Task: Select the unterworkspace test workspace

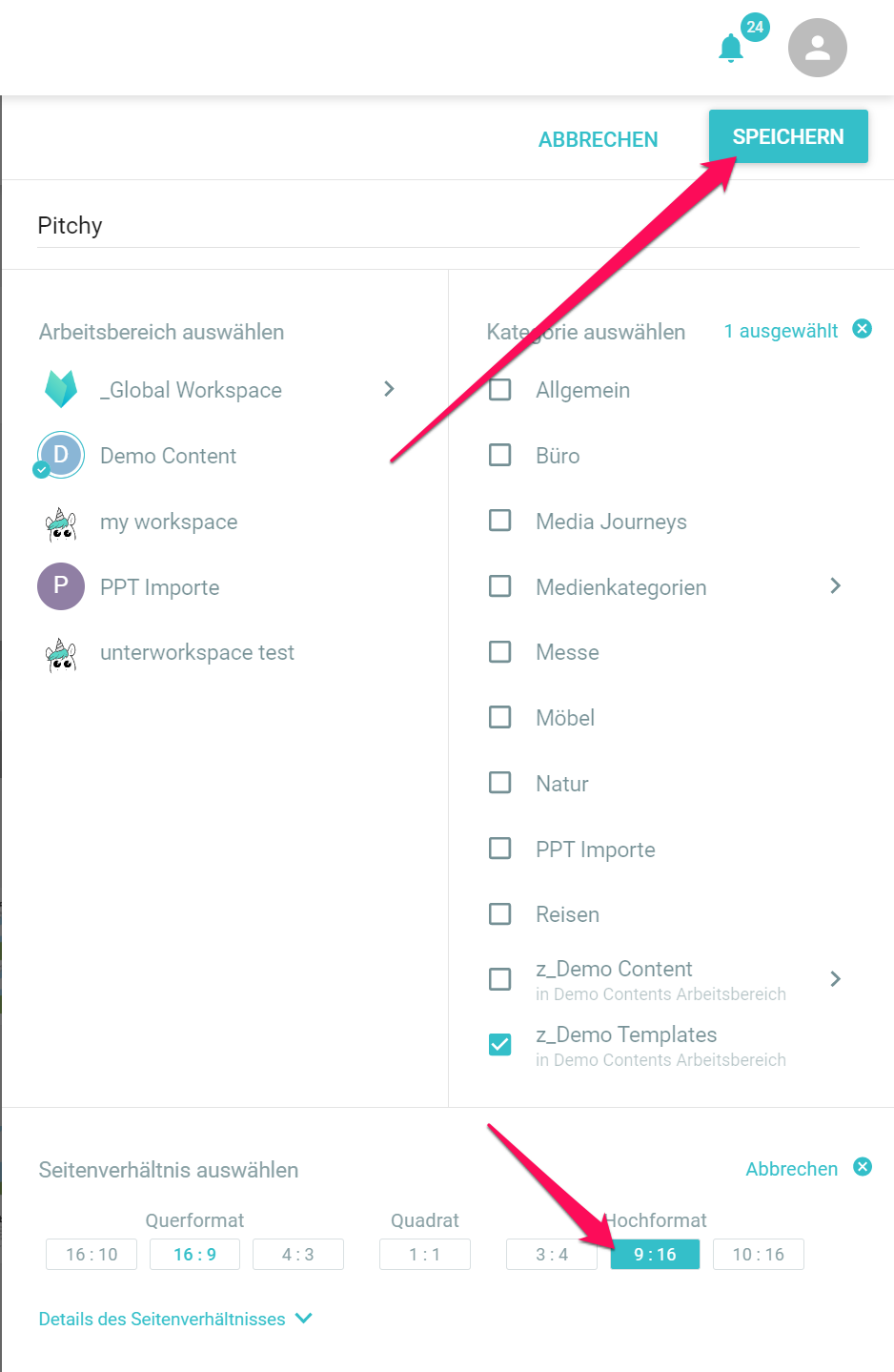Action: tap(197, 653)
